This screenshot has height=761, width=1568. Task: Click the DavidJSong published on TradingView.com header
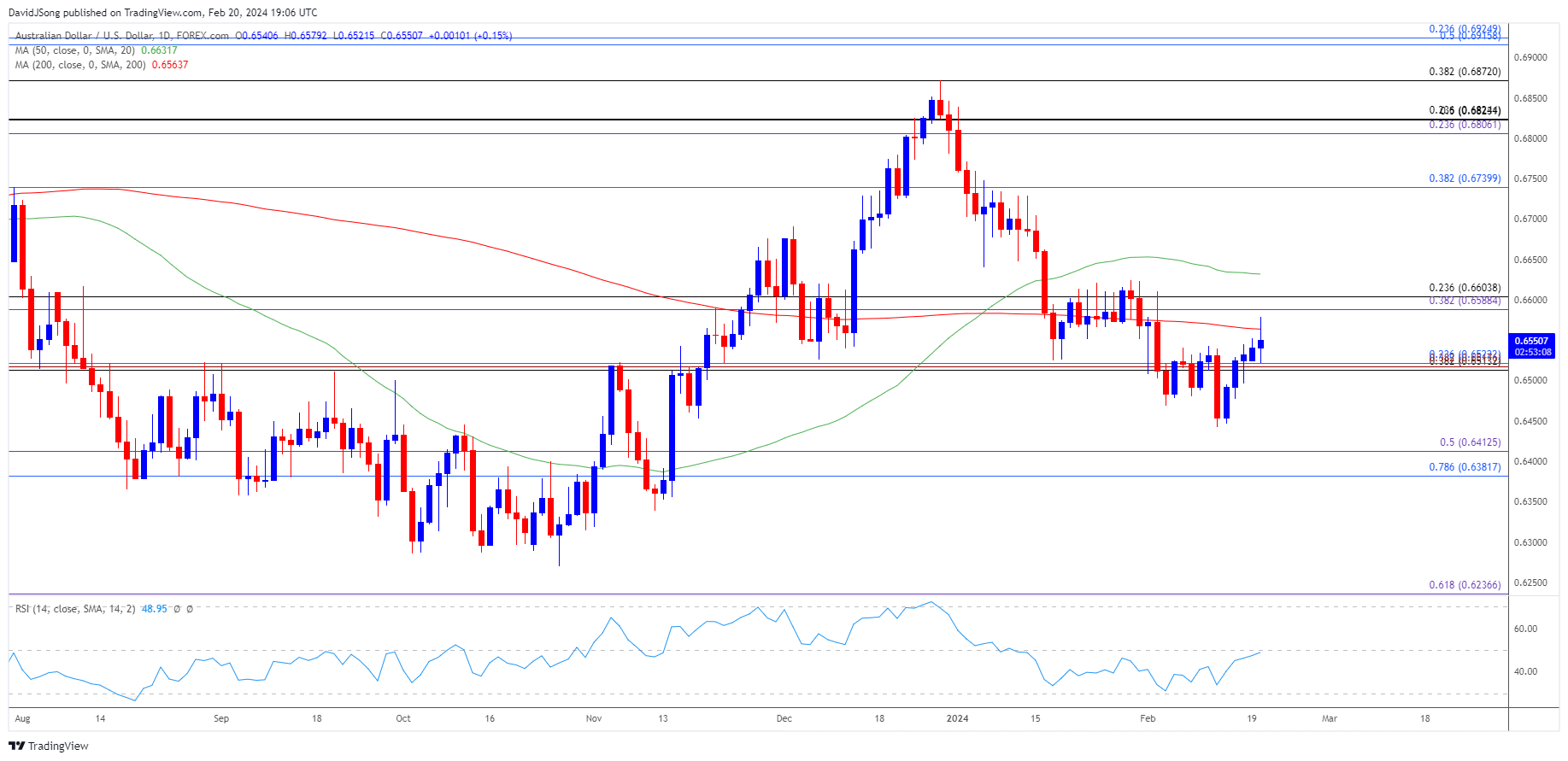(162, 13)
